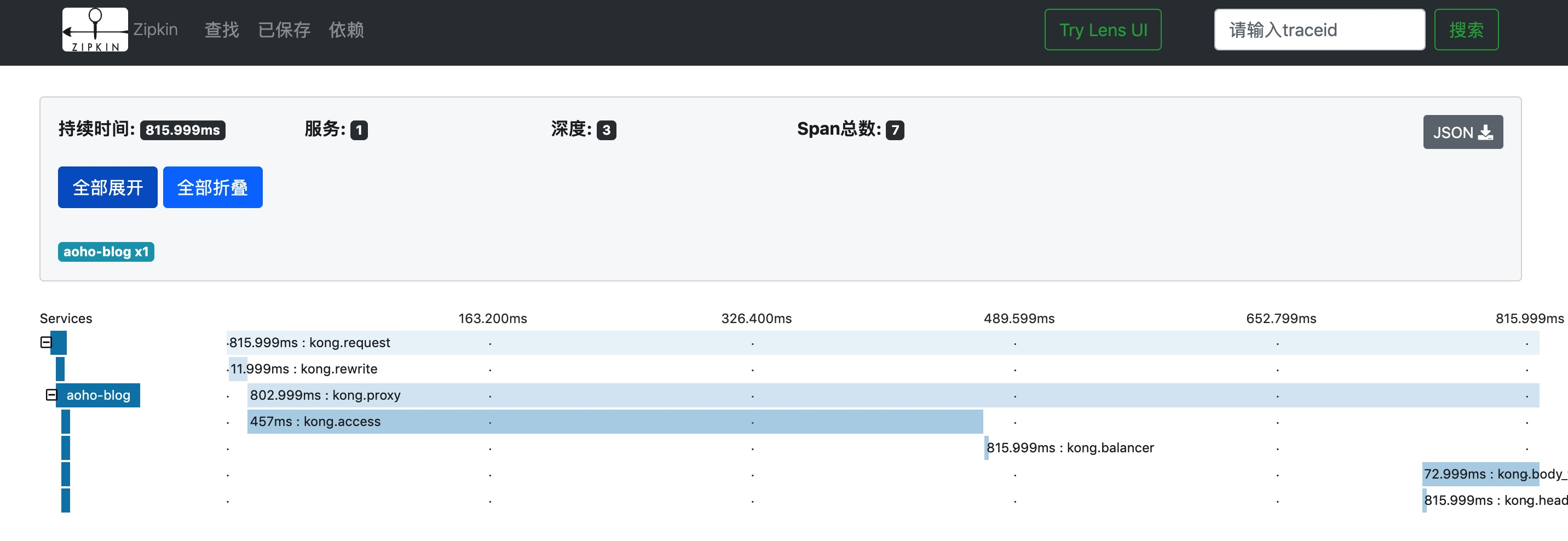The height and width of the screenshot is (541, 1568).
Task: Open the 457ms kong.access span bar
Action: click(x=615, y=421)
